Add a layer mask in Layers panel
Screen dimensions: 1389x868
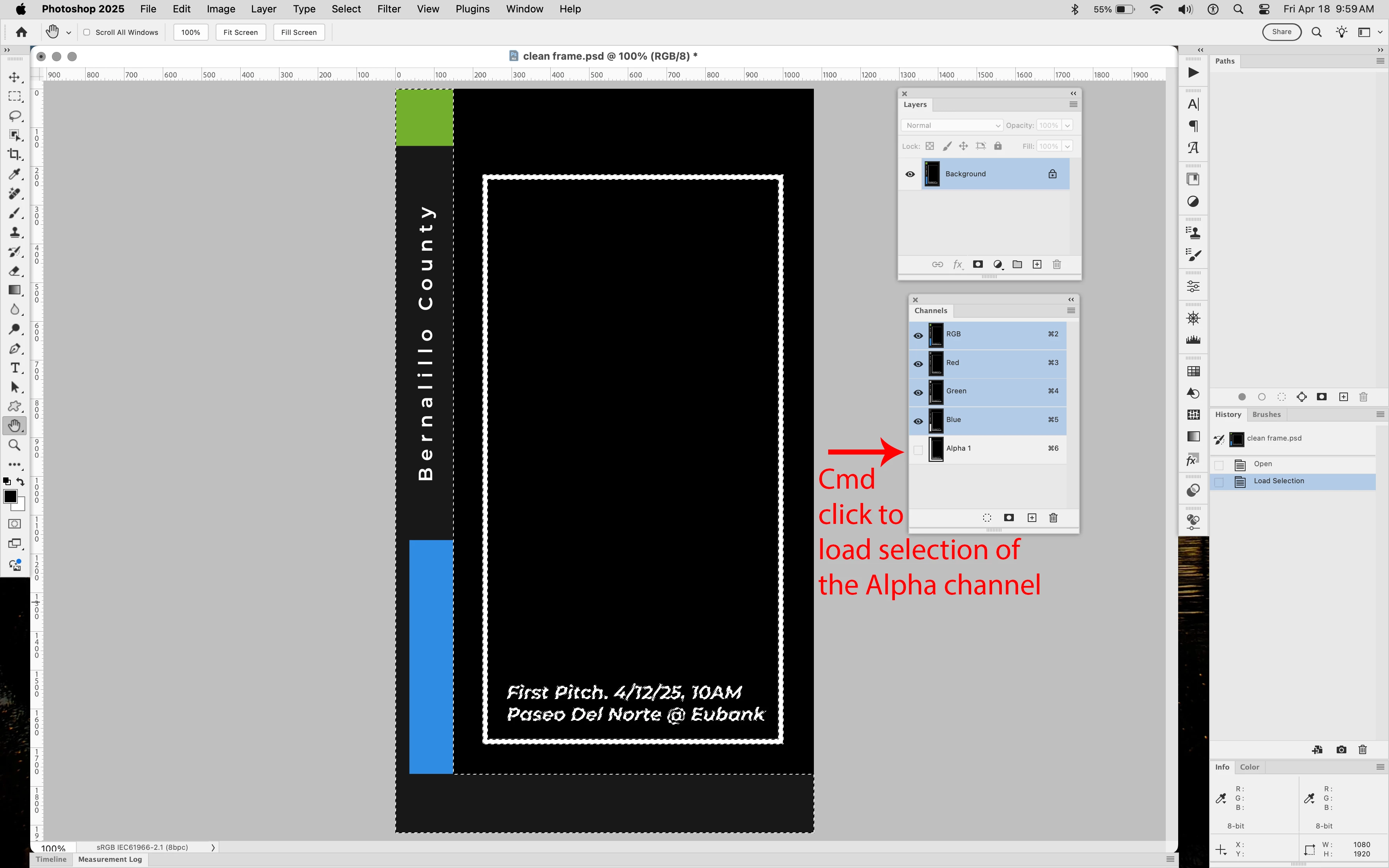coord(978,265)
